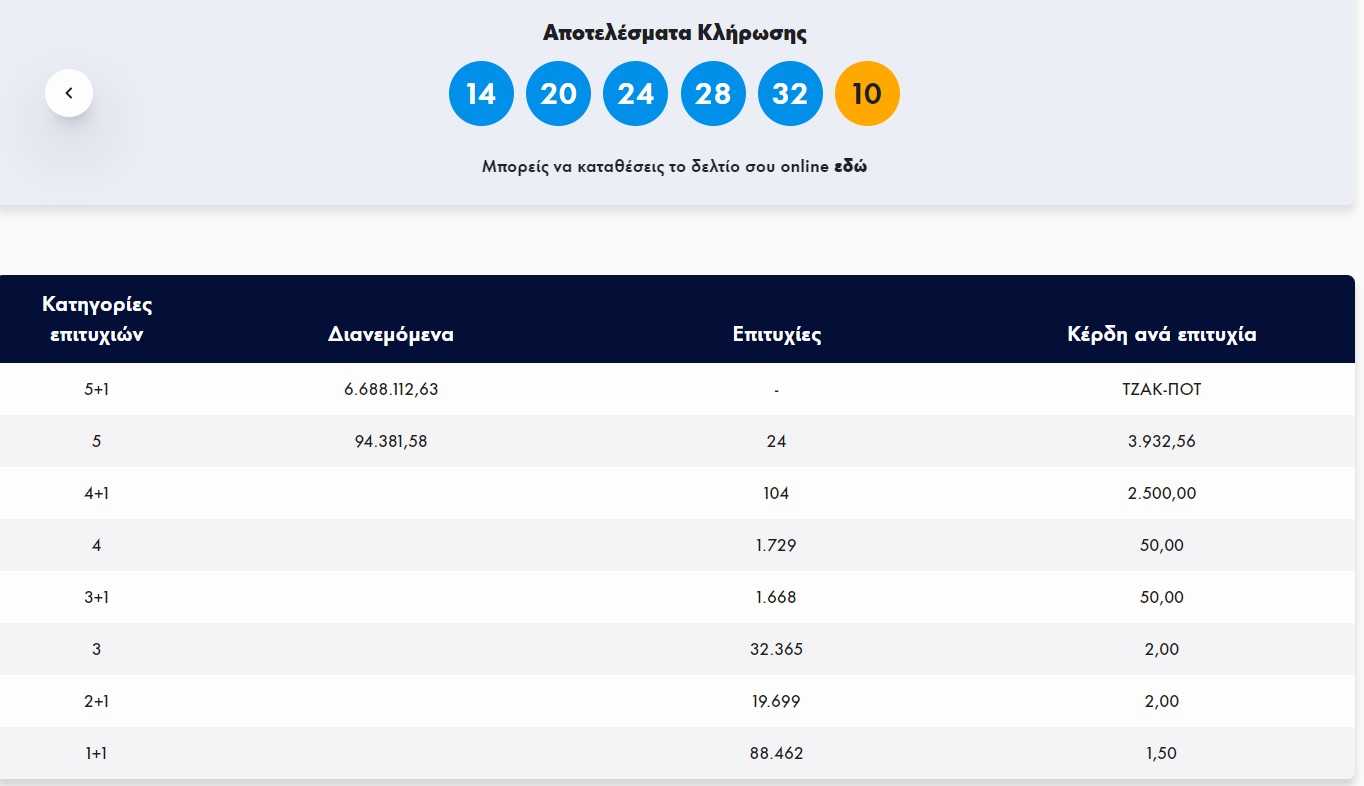Click the 'ΤΖΑΚ-ΠΟΤ' cell
Screen dimensions: 1364x786
coord(1162,389)
